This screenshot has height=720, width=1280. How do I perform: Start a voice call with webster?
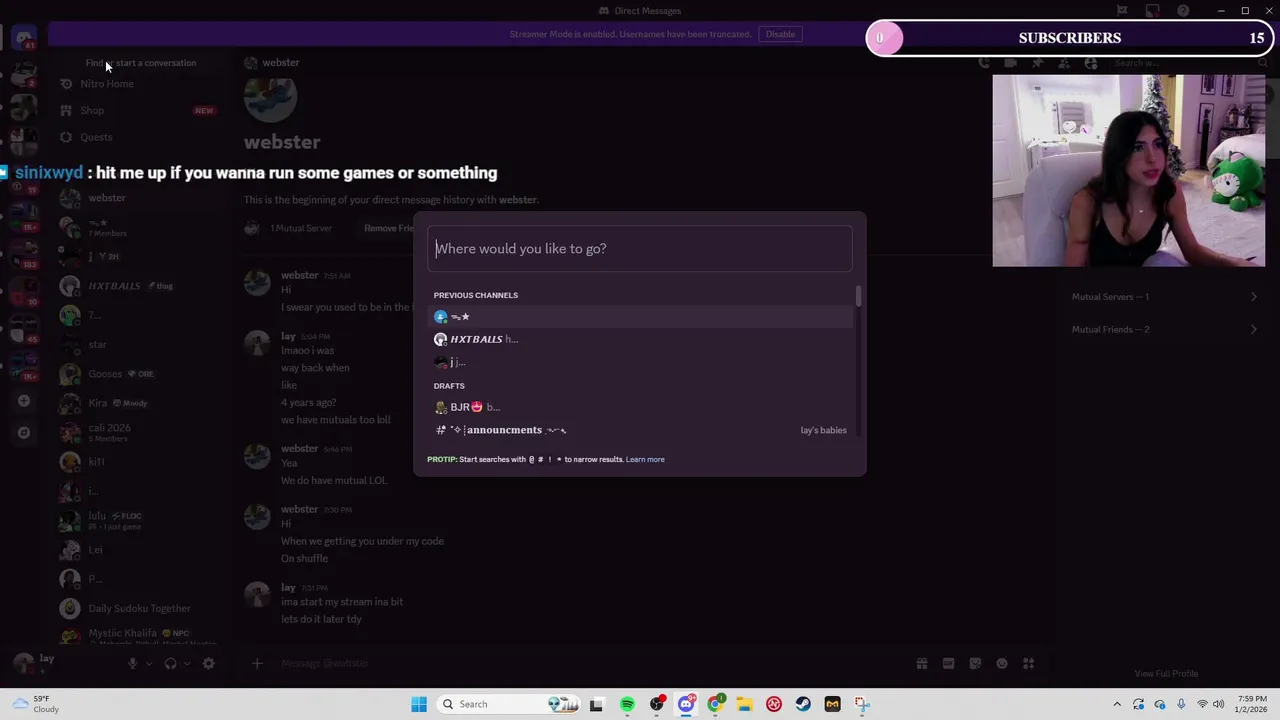click(984, 63)
